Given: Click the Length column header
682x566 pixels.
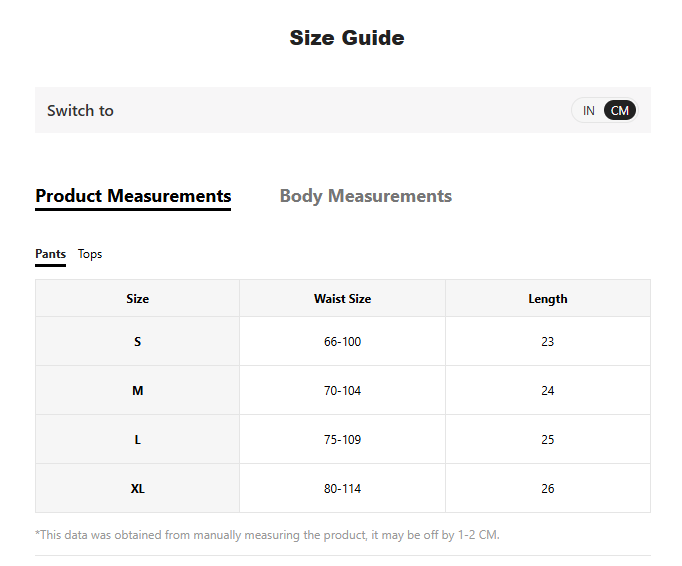Looking at the screenshot, I should tap(547, 299).
